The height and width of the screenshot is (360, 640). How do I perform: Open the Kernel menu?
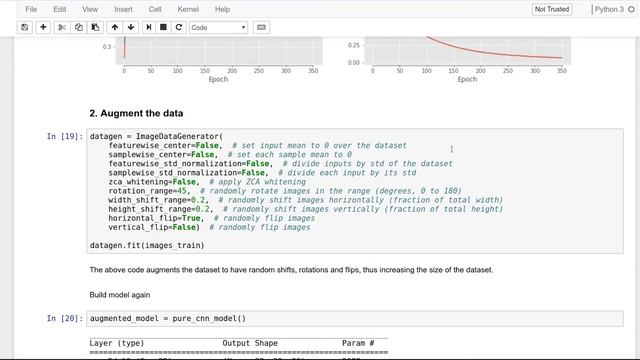point(188,9)
